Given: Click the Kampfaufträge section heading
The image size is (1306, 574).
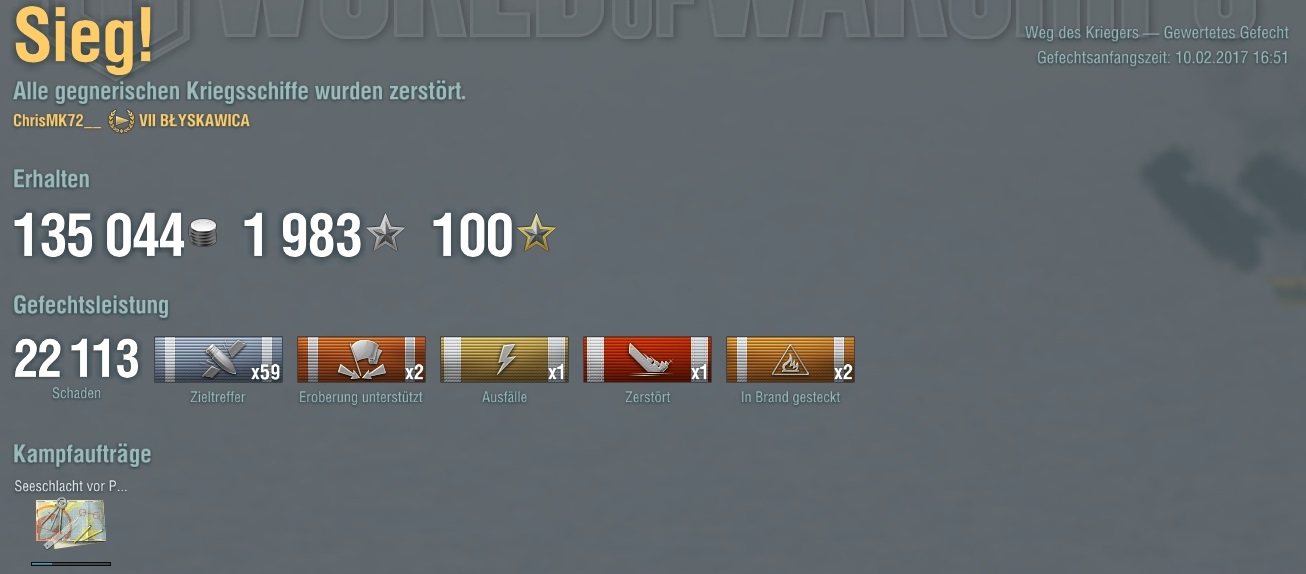Looking at the screenshot, I should [82, 455].
